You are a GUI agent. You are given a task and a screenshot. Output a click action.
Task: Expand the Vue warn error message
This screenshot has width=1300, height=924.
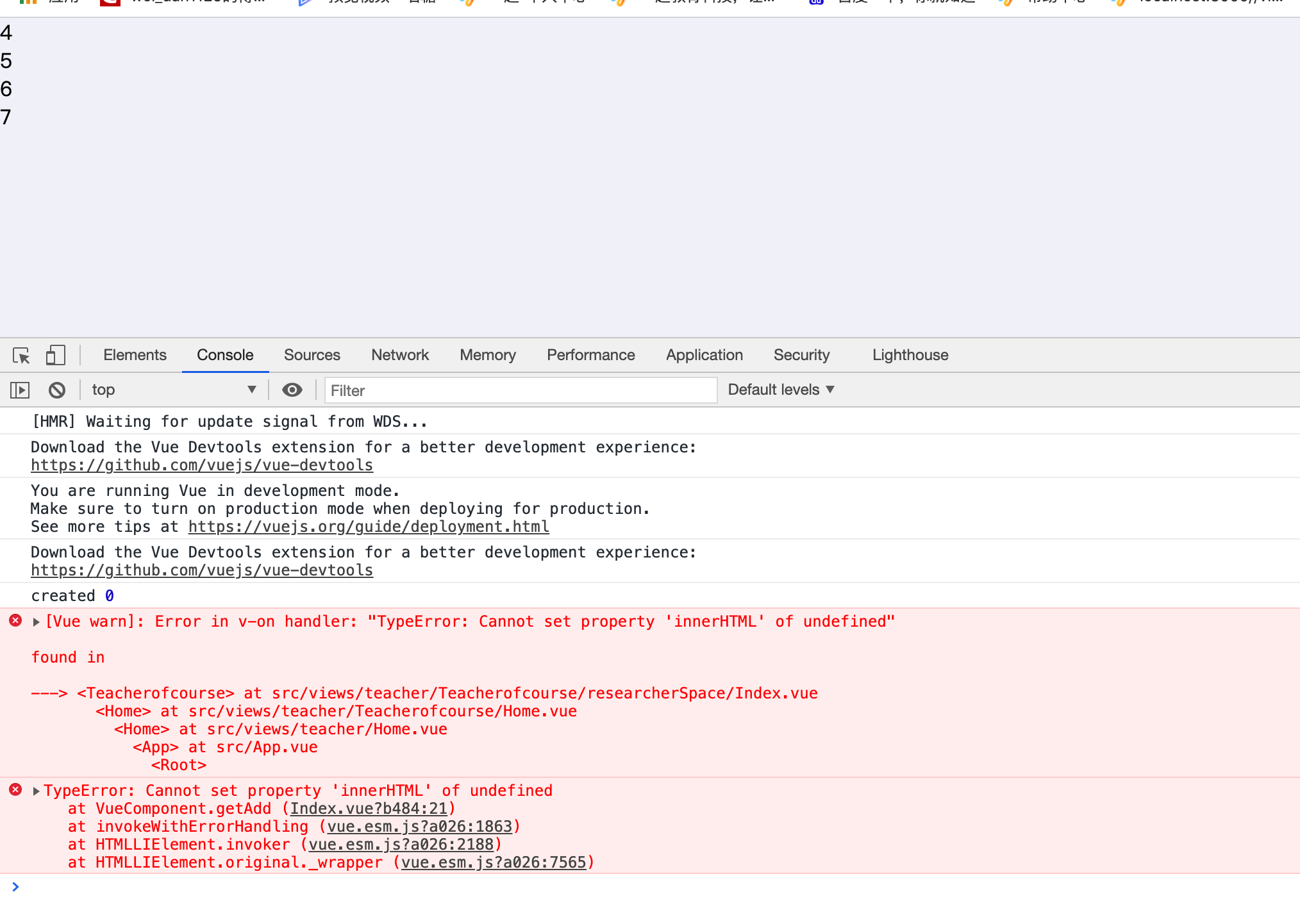tap(37, 622)
